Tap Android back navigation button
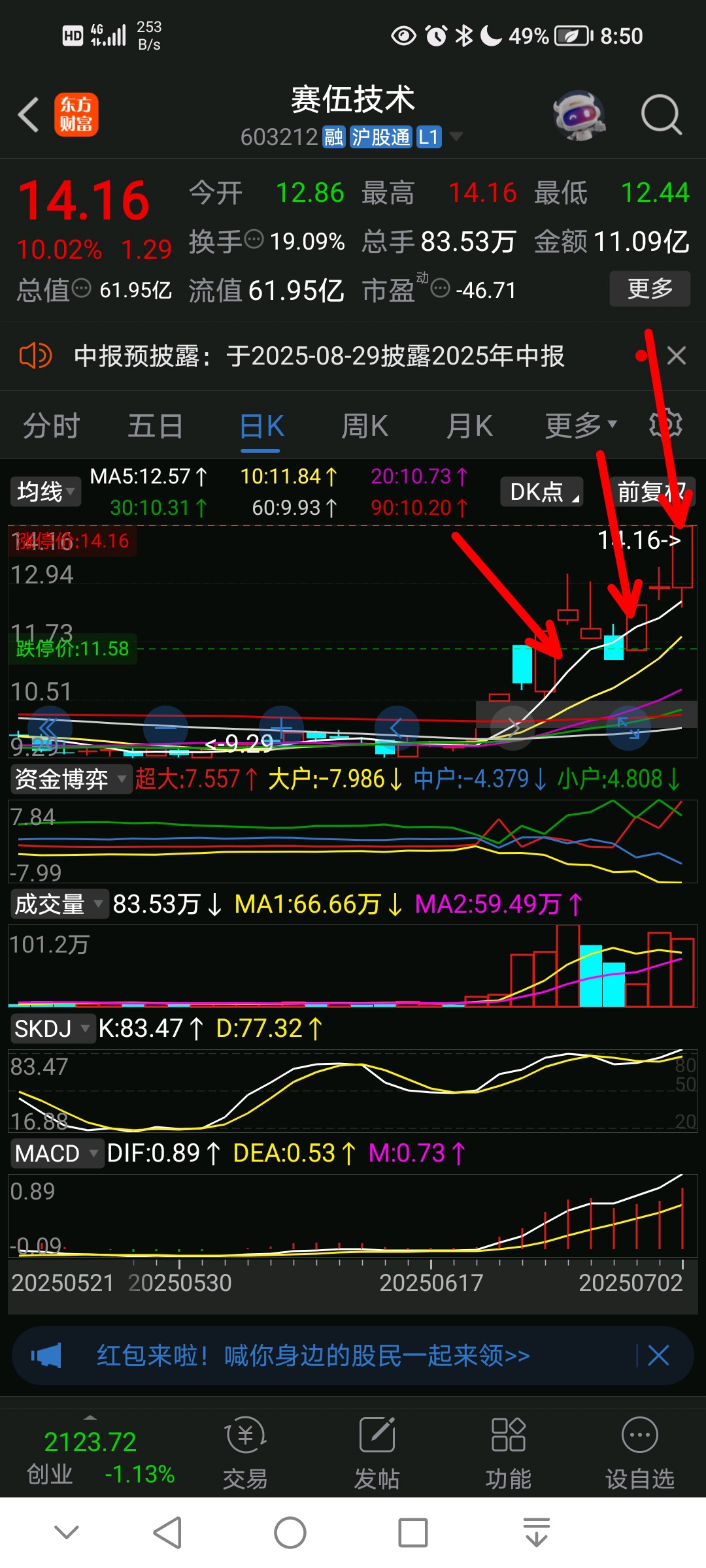The height and width of the screenshot is (1568, 706). 167,1533
